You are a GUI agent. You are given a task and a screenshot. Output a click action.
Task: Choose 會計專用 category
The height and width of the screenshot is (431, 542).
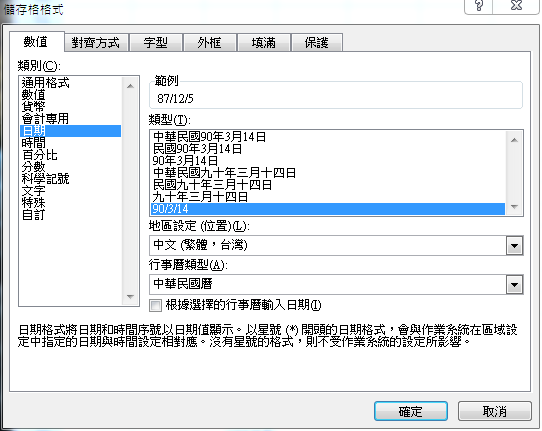tap(71, 119)
